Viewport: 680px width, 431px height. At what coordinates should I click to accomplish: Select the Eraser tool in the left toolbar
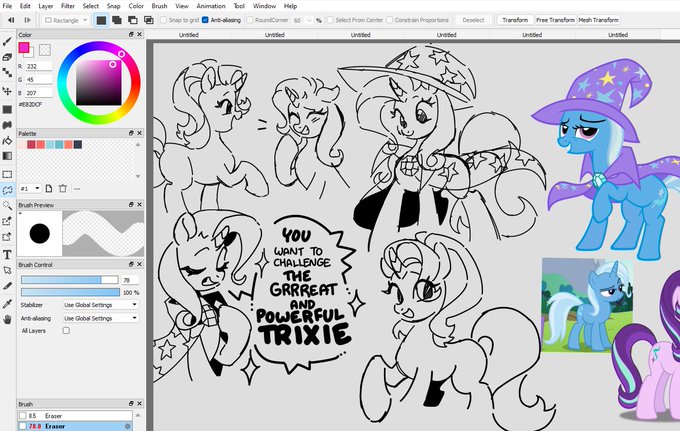7,57
